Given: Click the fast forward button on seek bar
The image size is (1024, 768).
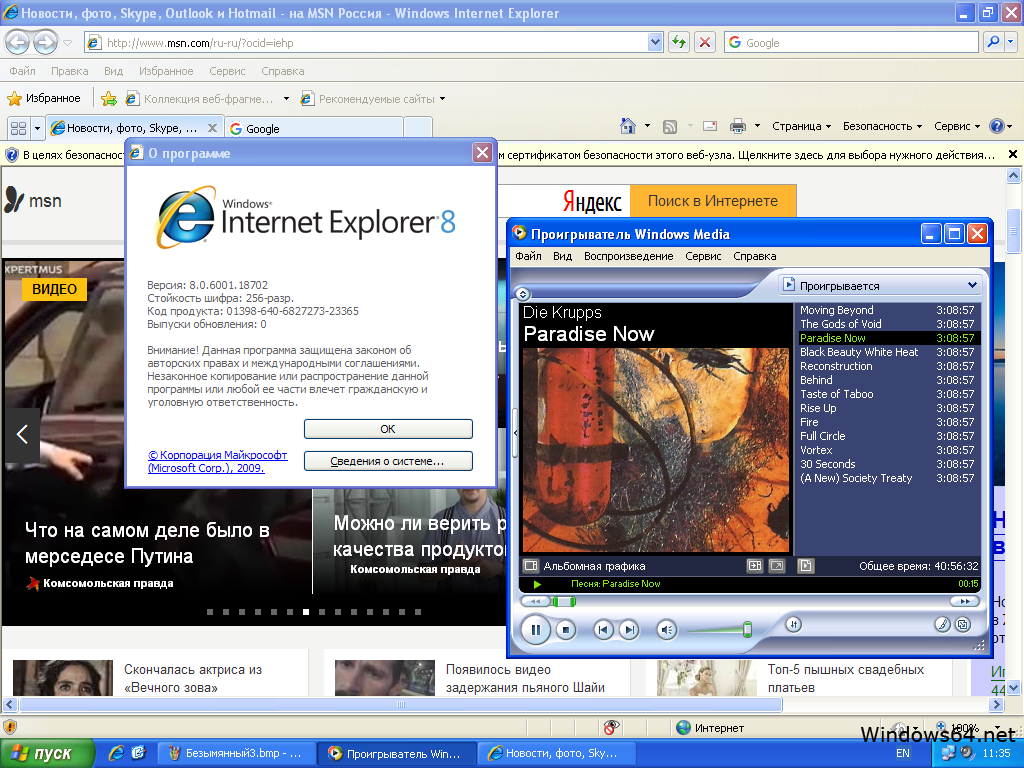Looking at the screenshot, I should tap(964, 601).
